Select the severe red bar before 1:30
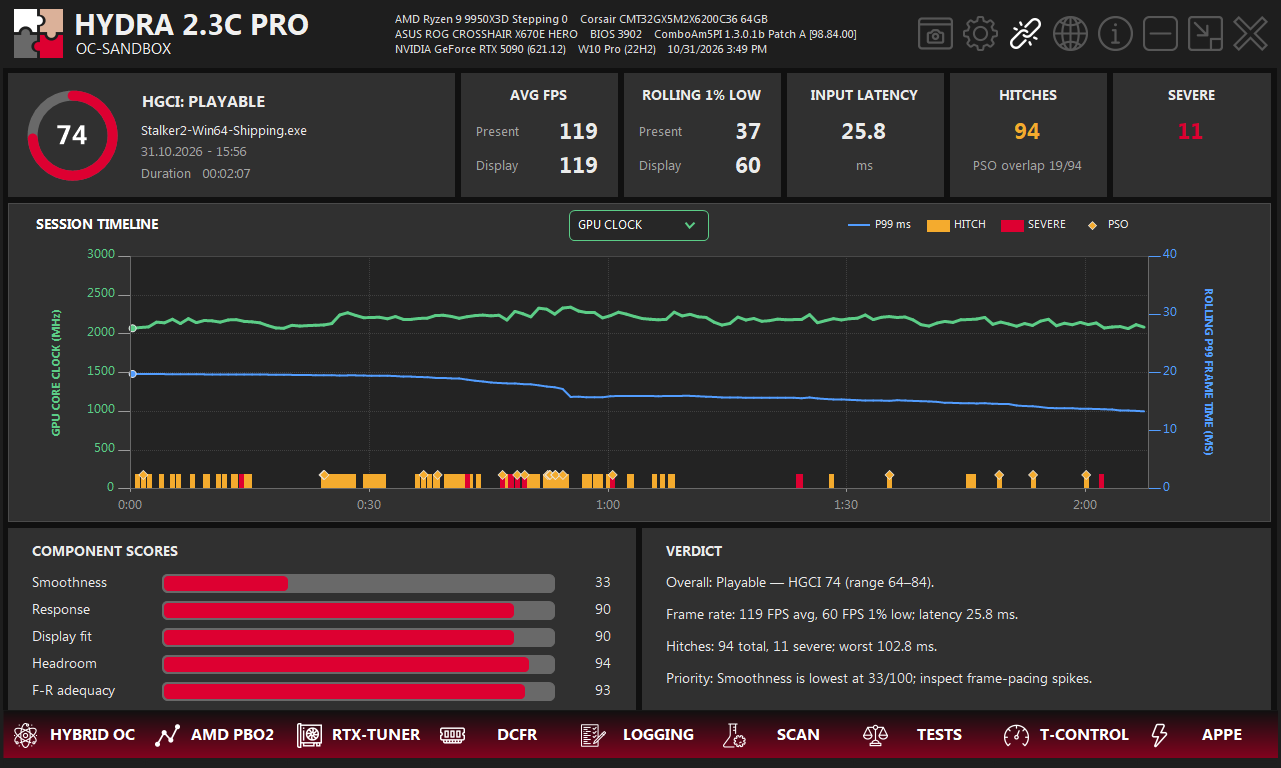Screen dimensions: 1281x768 pyautogui.click(x=799, y=481)
